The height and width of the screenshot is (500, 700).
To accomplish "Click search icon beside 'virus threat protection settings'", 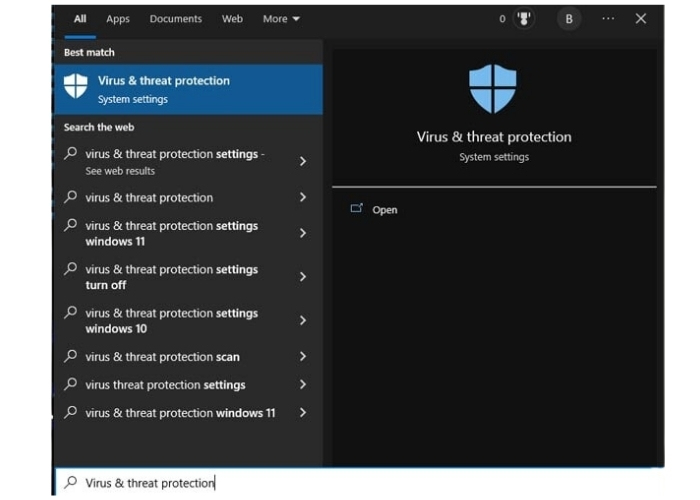I will tap(71, 384).
